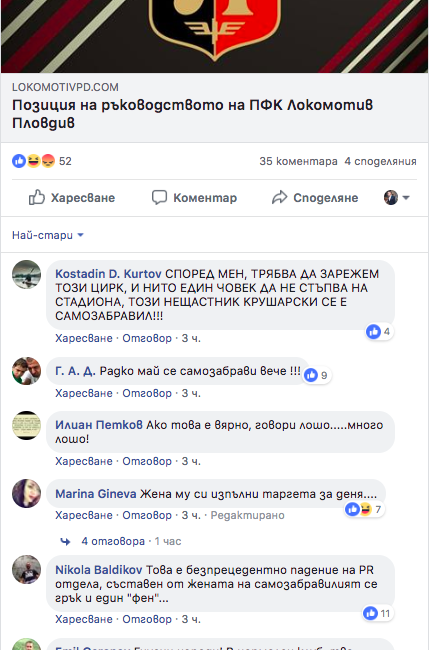
Task: Click the Lokomotiv Plovdiv crest preview image
Action: tap(214, 36)
